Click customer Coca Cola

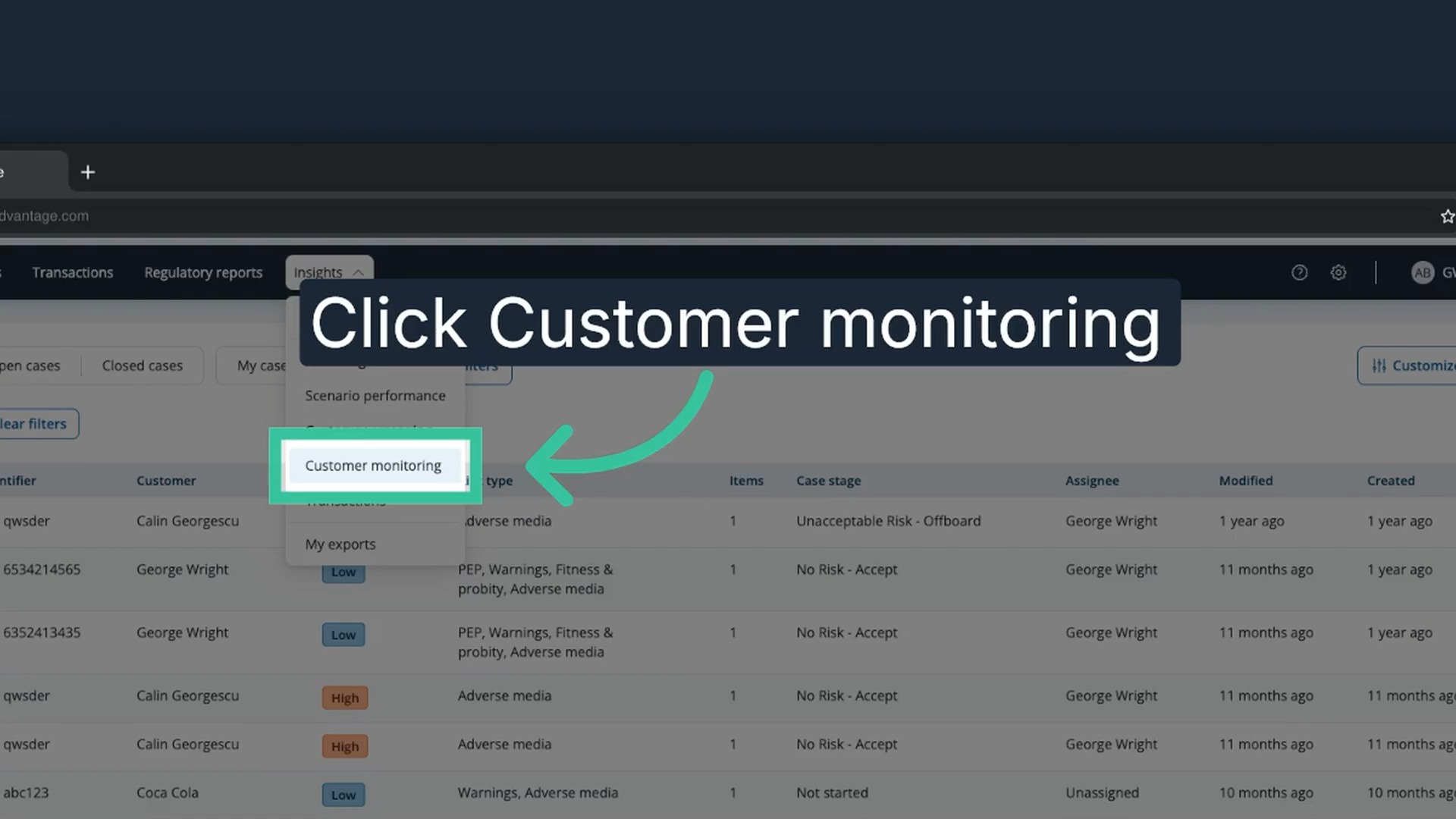coord(168,792)
